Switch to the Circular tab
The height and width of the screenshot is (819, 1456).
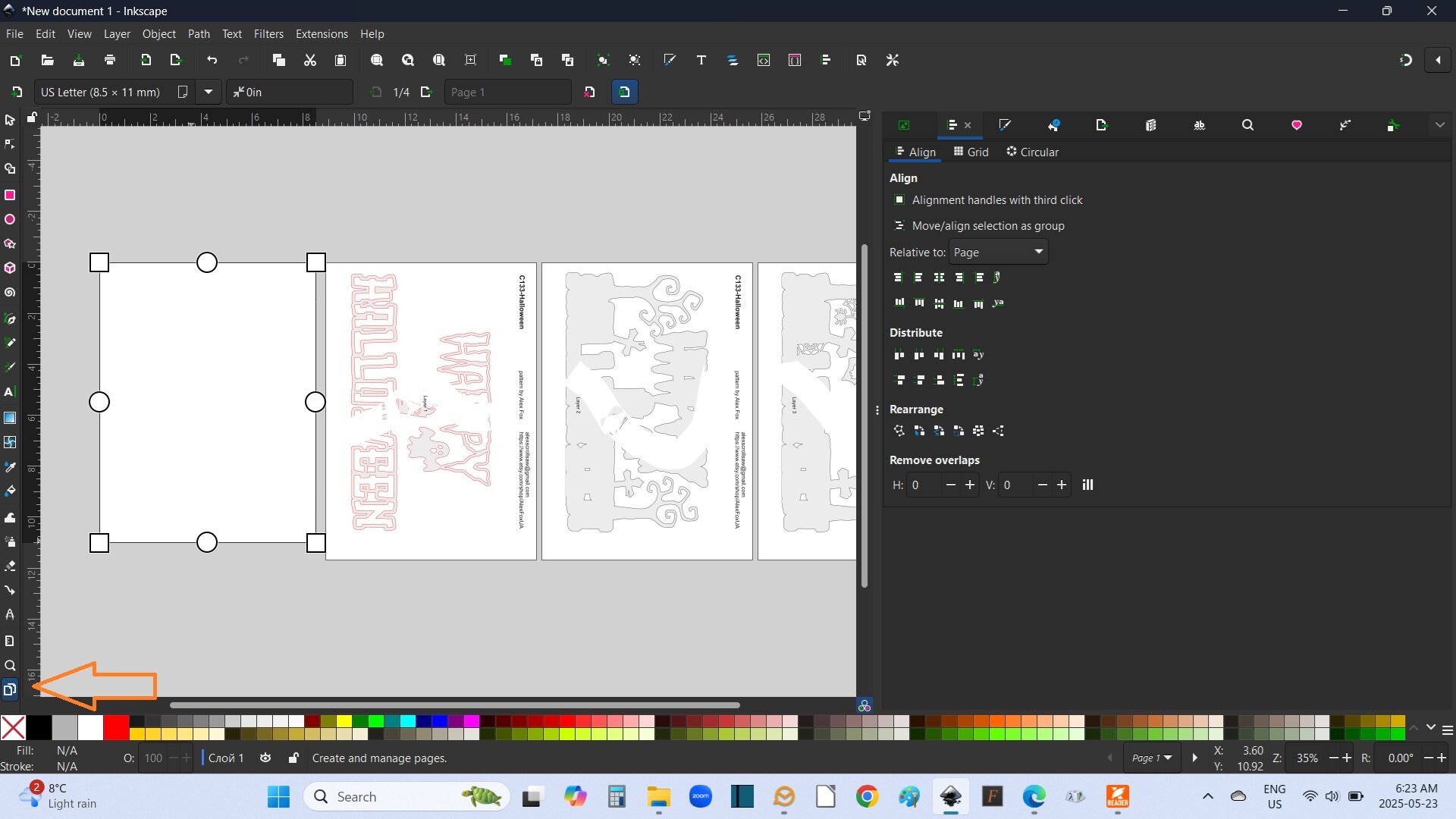[x=1032, y=152]
